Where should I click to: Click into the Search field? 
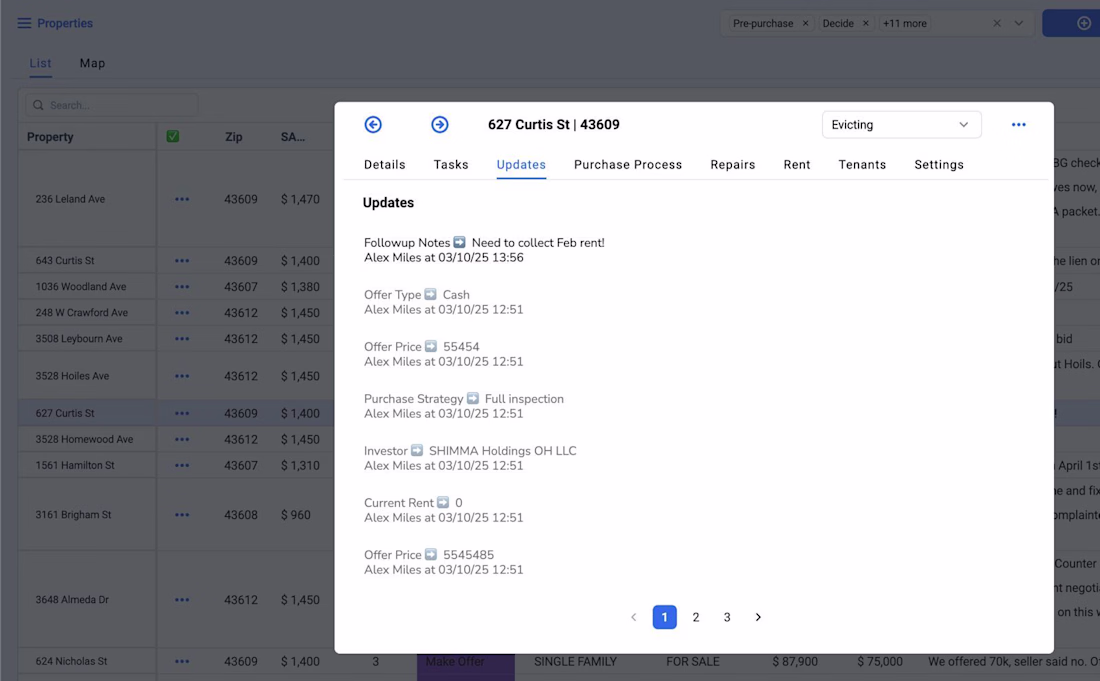click(x=112, y=105)
